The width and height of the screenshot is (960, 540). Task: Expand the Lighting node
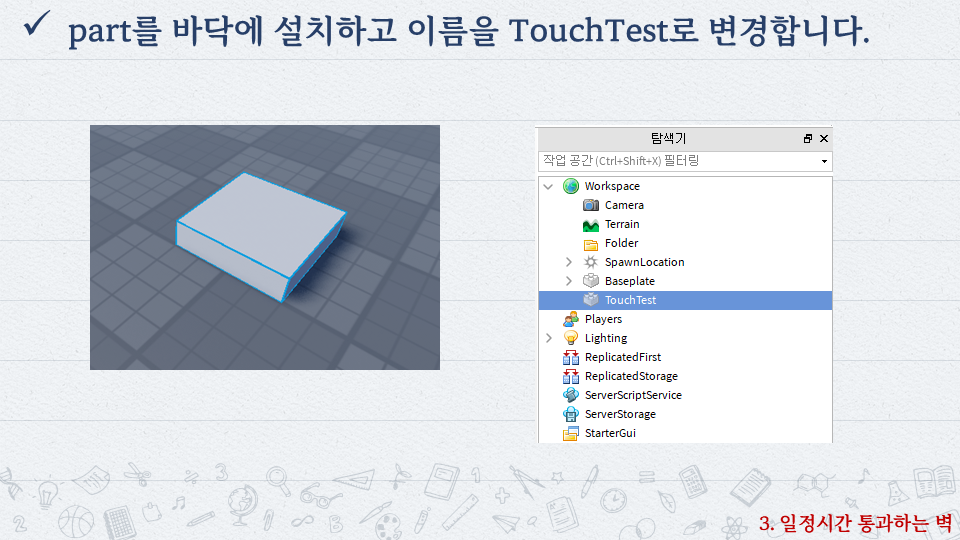tap(549, 338)
